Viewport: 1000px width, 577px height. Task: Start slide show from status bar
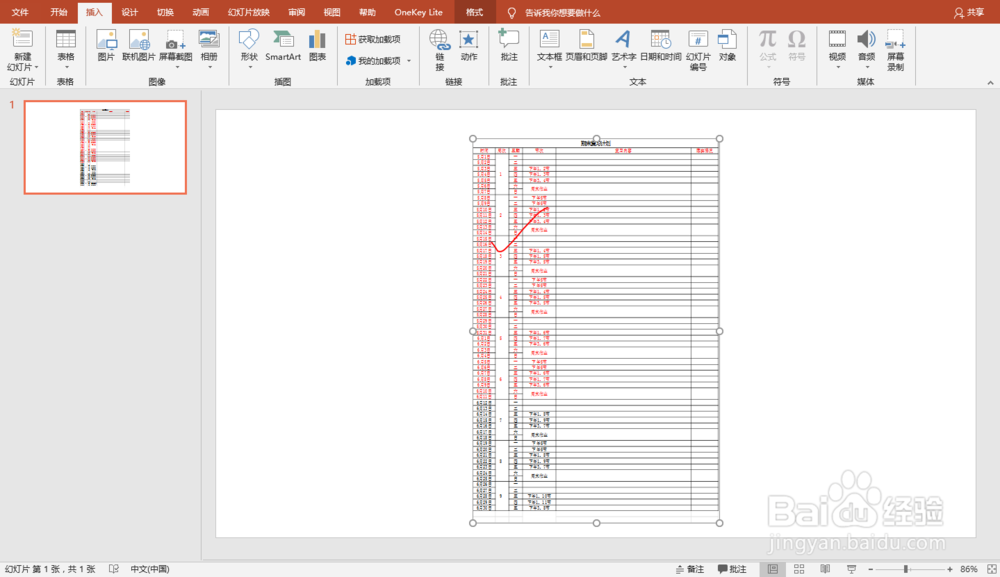tap(851, 569)
